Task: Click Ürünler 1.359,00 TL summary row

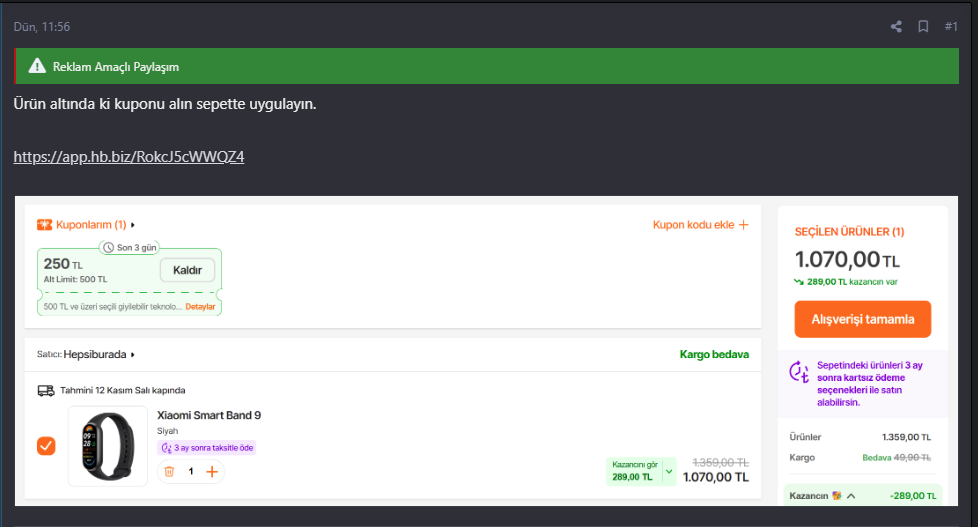Action: click(860, 437)
